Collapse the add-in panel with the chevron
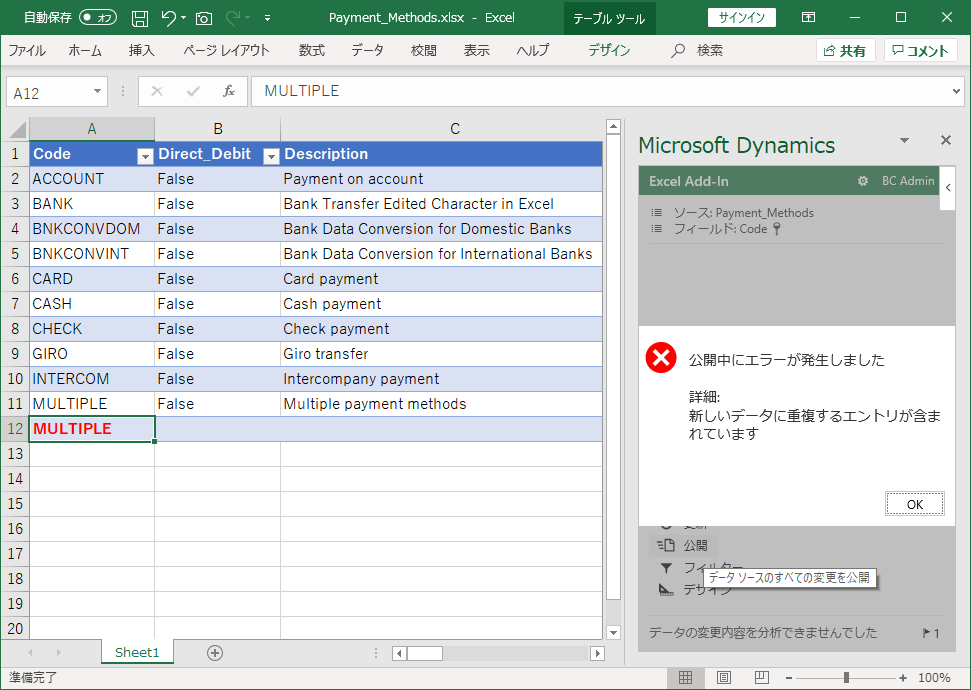This screenshot has height=690, width=971. (x=948, y=187)
